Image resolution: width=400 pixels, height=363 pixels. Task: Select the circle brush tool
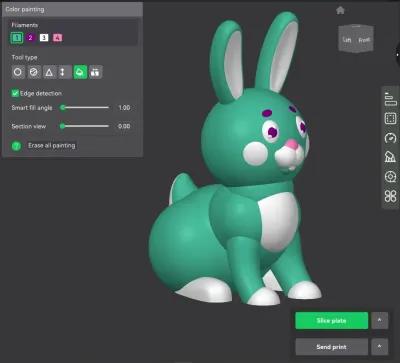(18, 72)
